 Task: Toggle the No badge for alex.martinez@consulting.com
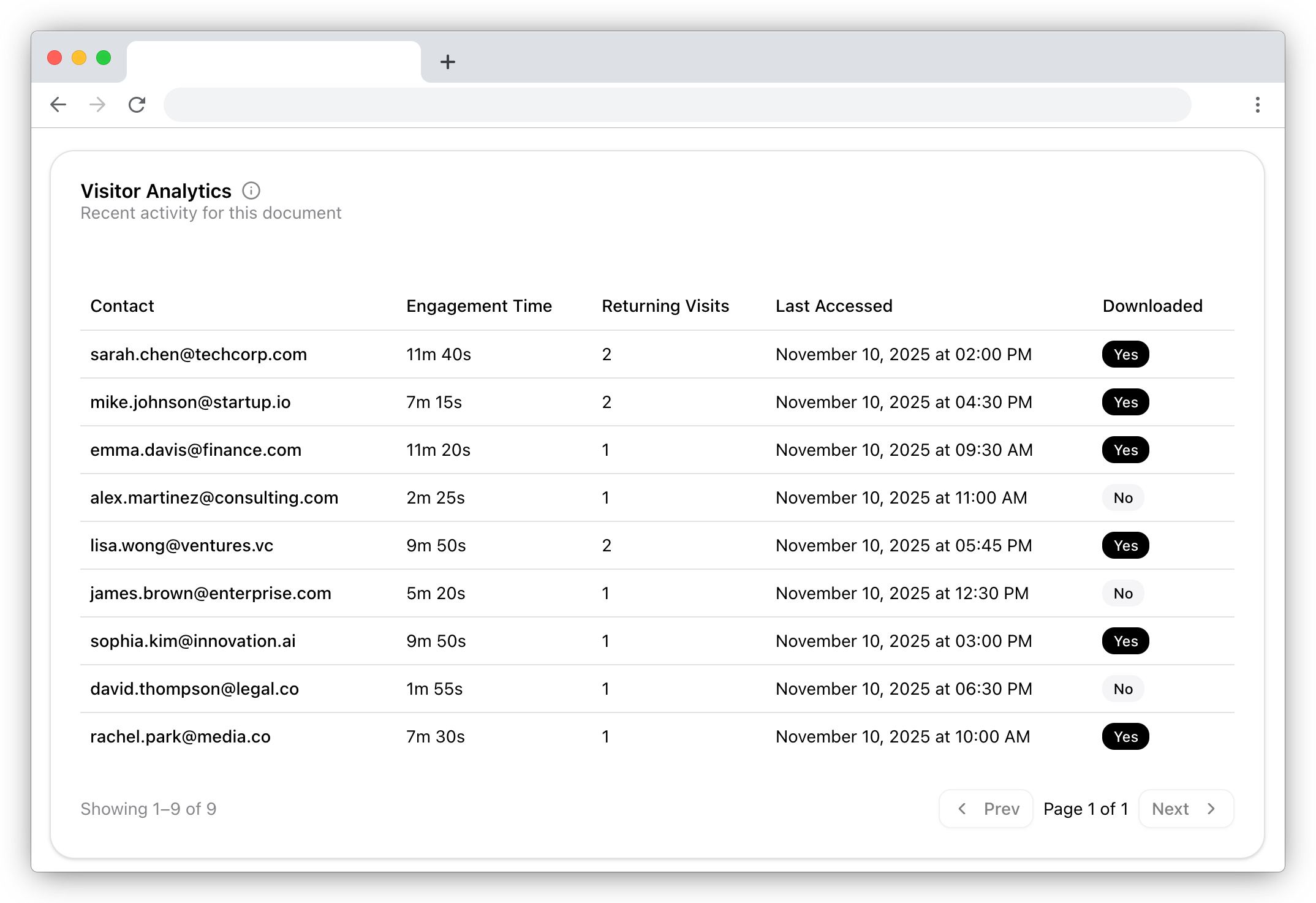click(x=1122, y=497)
